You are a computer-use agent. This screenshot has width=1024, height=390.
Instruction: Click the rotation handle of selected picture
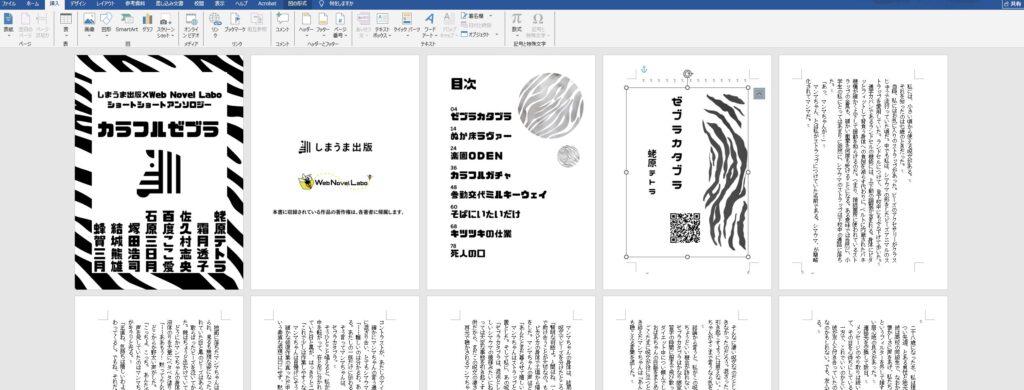(687, 74)
